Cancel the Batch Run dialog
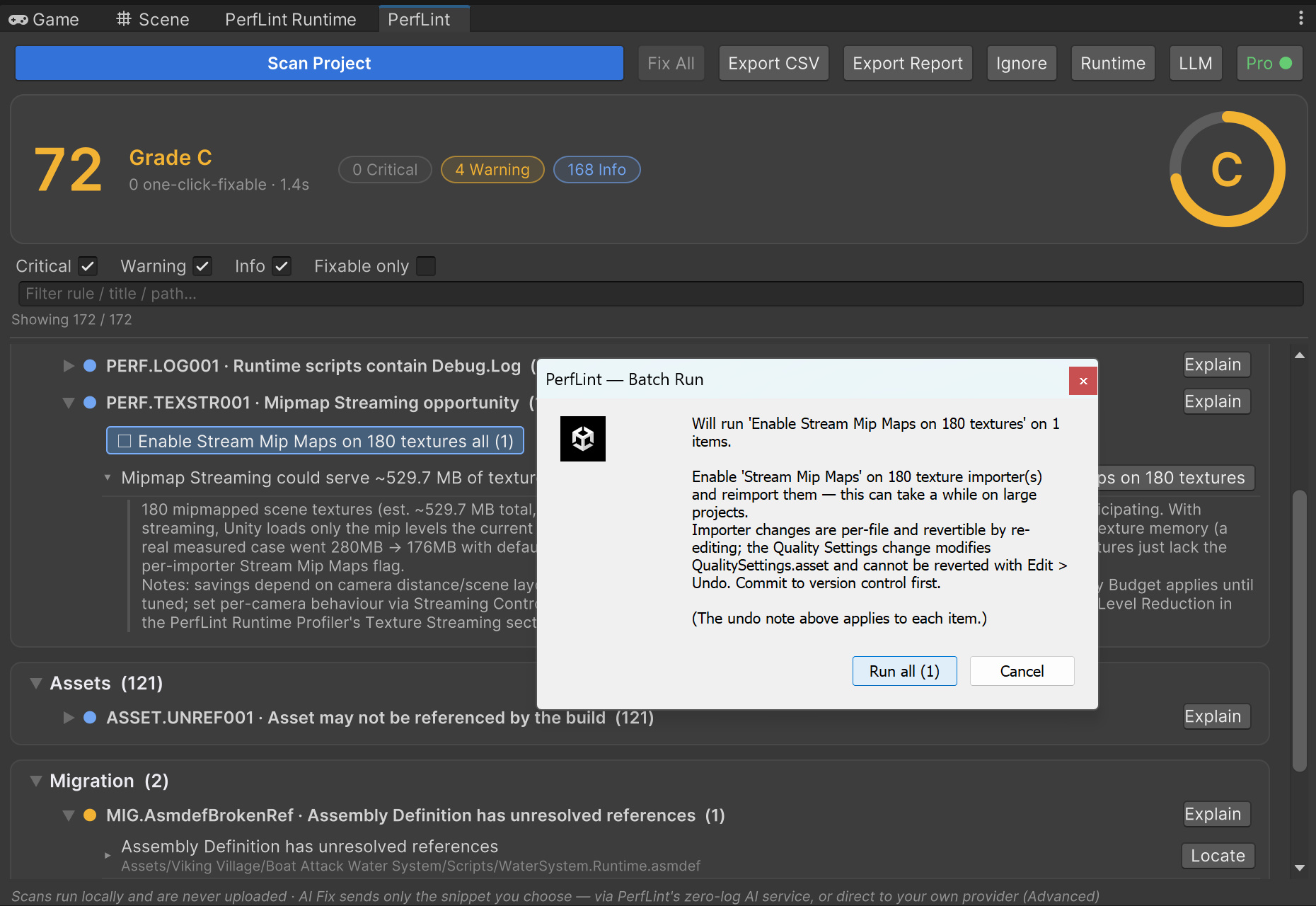Image resolution: width=1316 pixels, height=906 pixels. click(1022, 671)
